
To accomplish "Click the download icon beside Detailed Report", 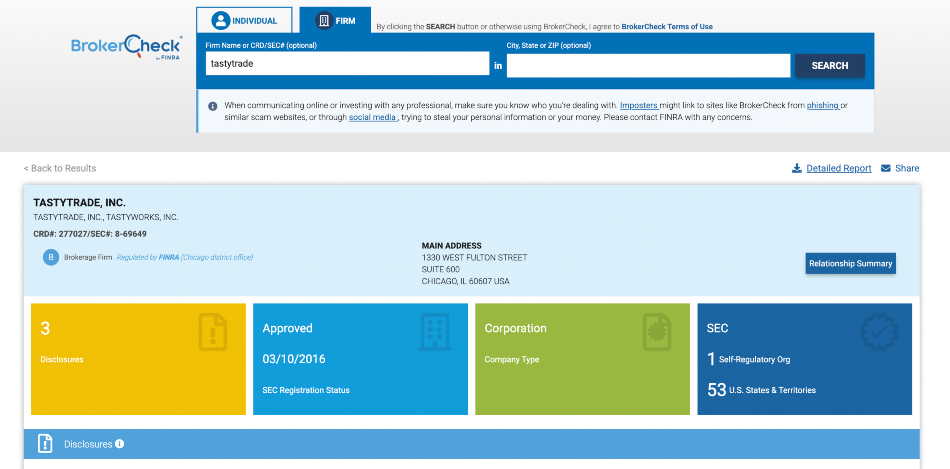I will (x=797, y=168).
